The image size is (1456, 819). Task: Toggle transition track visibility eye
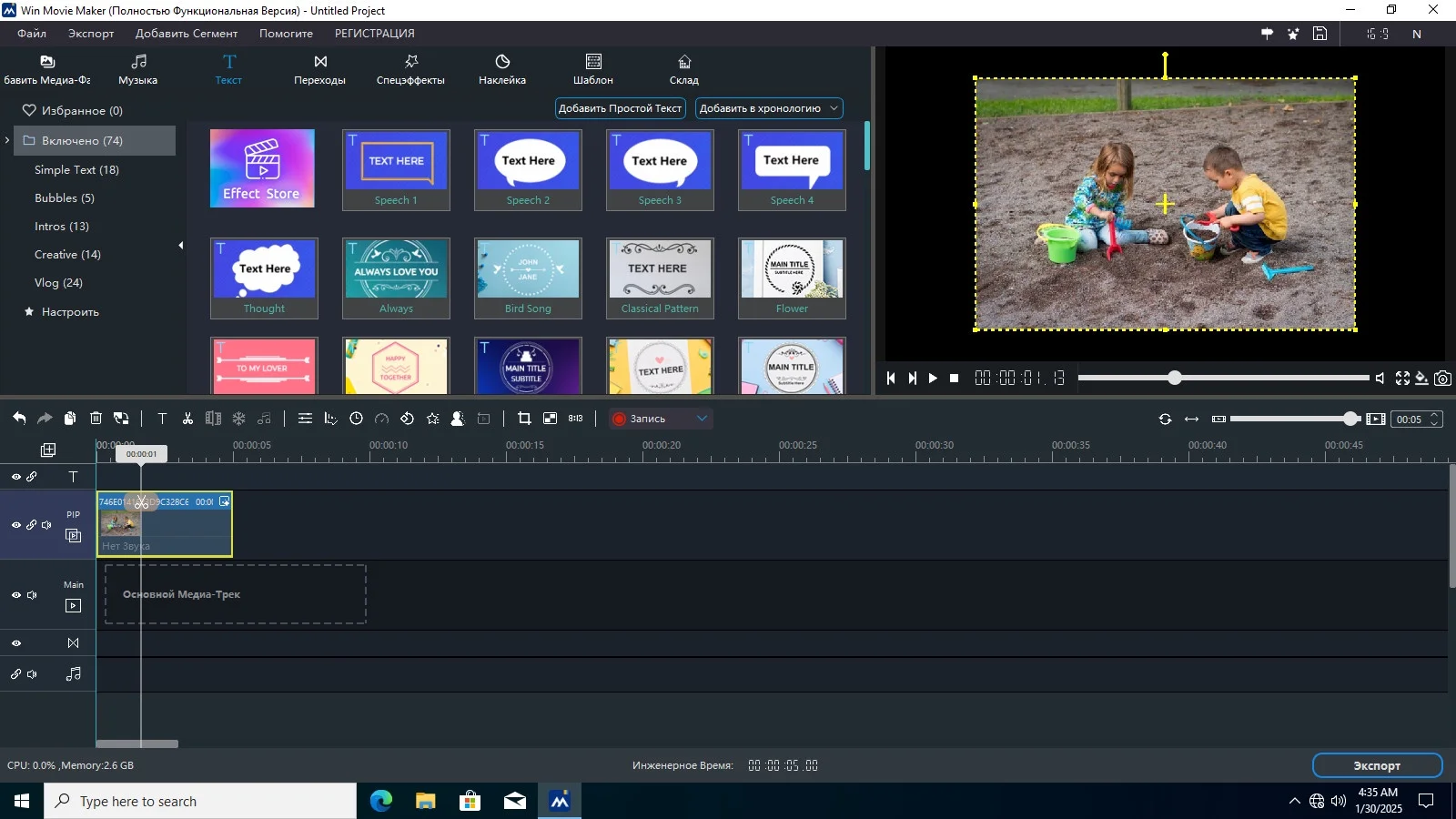click(x=15, y=643)
